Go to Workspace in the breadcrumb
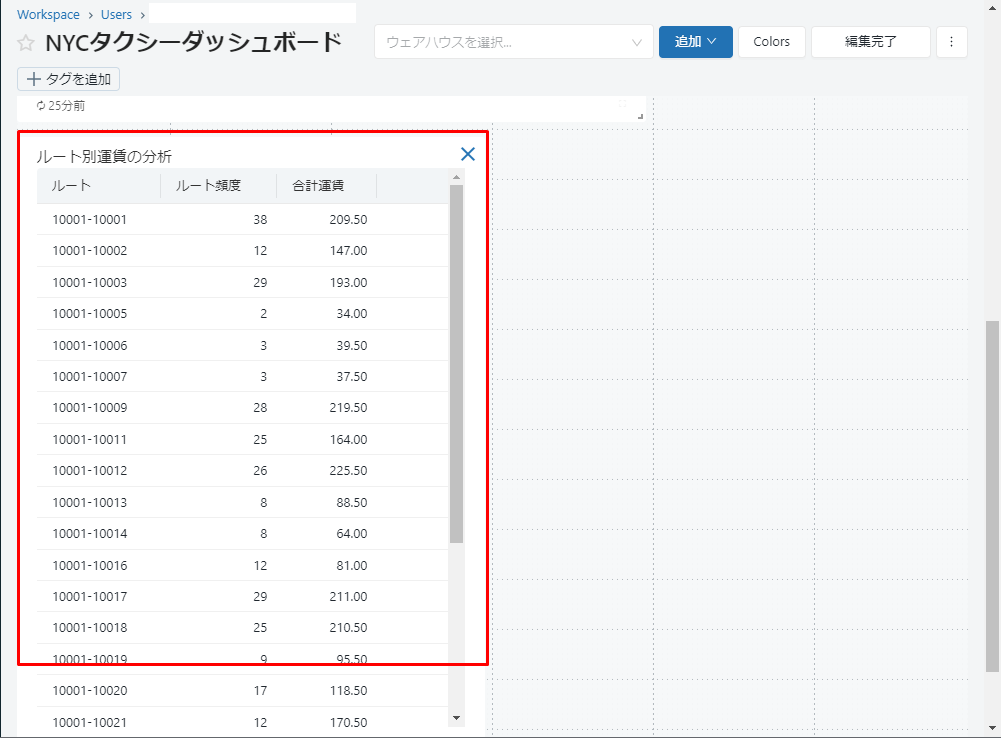Screen dimensions: 1001x738 pos(48,15)
